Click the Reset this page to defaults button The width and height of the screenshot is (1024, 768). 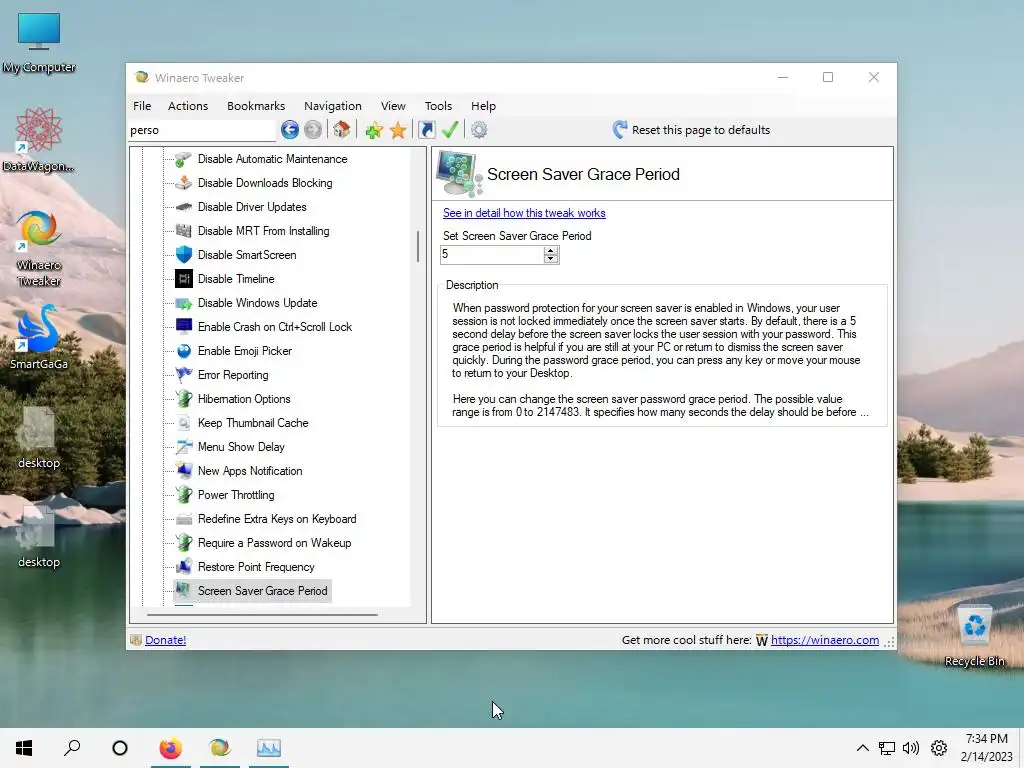(x=692, y=130)
